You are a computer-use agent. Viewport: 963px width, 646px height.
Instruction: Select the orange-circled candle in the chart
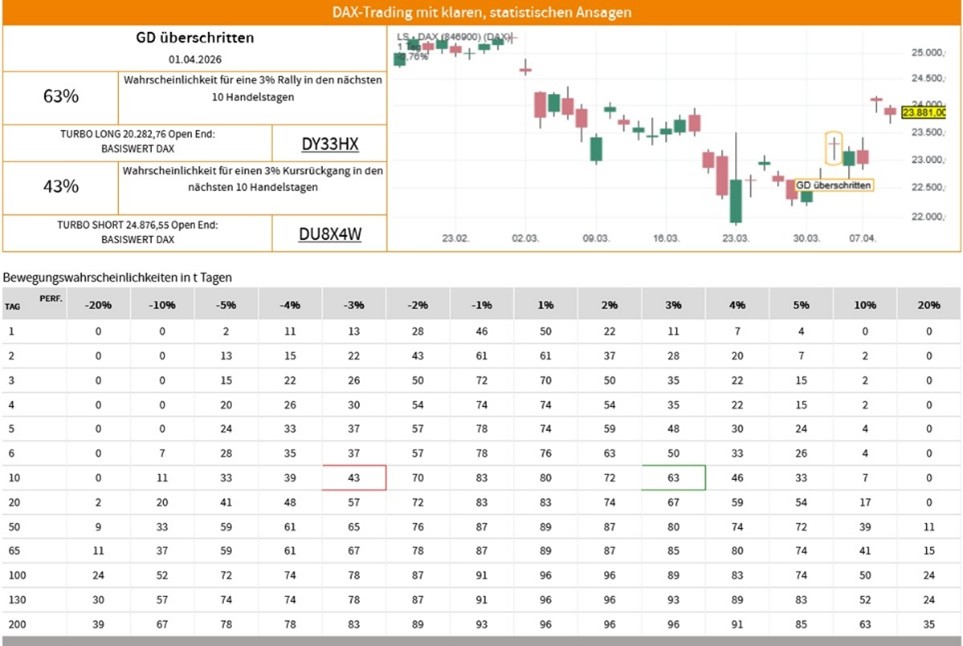click(x=833, y=148)
